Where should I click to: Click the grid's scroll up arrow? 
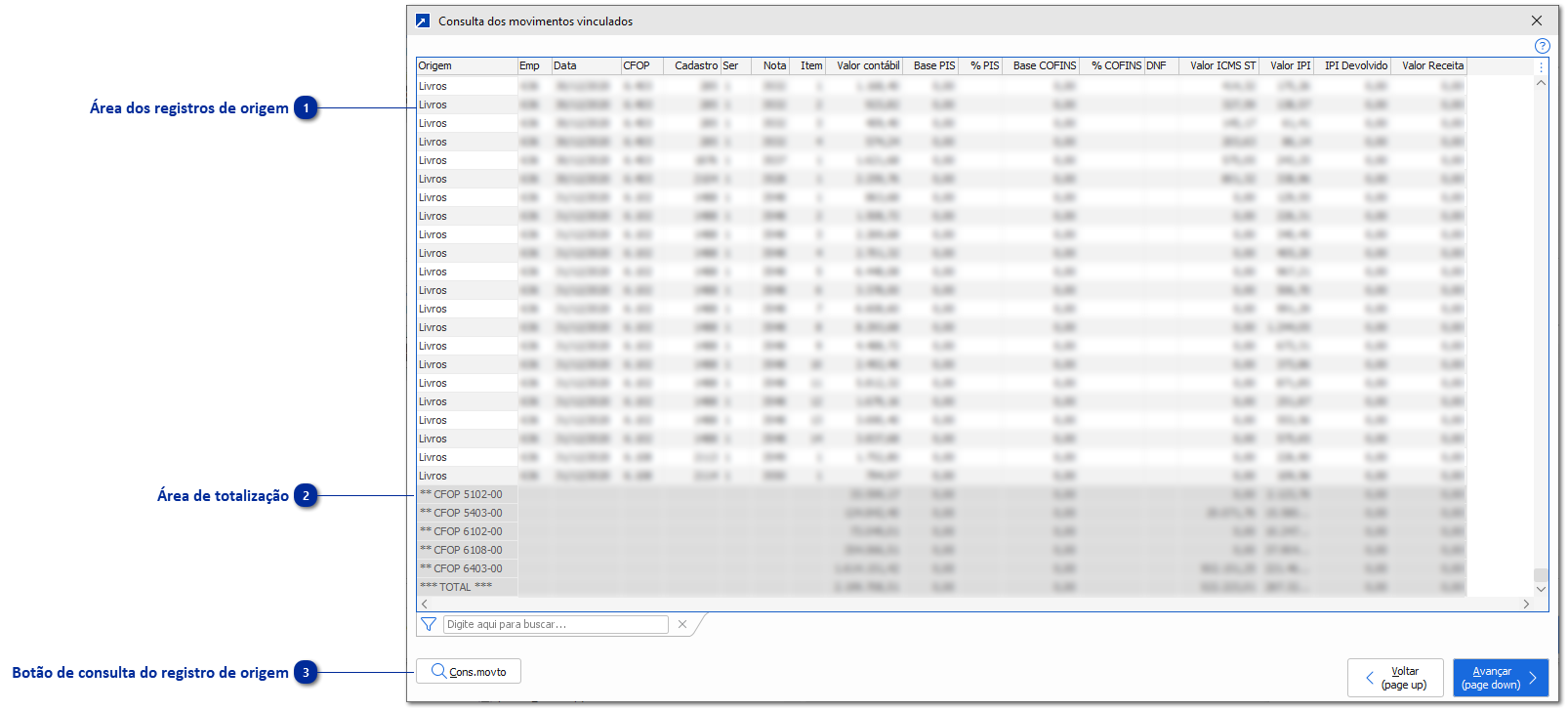1541,83
